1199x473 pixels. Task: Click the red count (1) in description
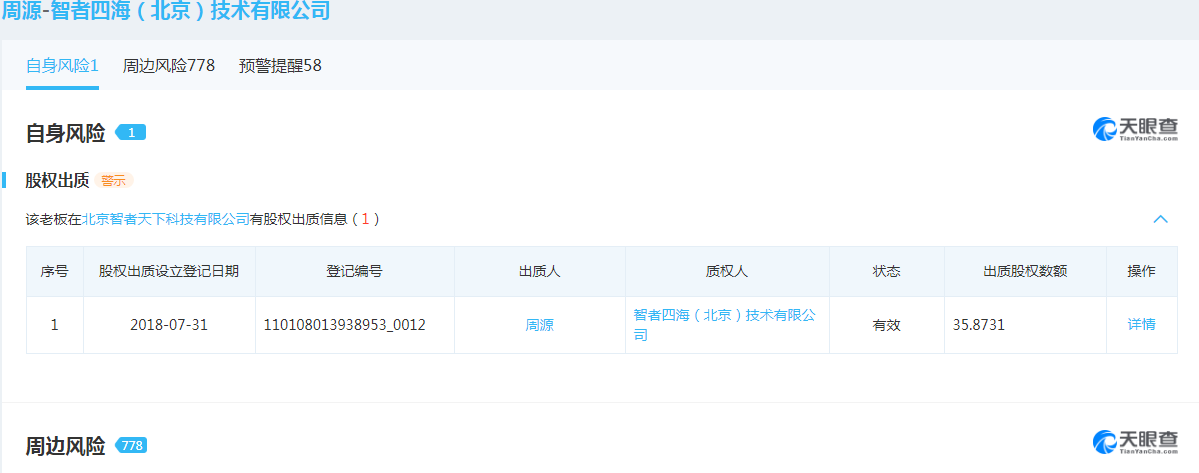click(x=366, y=219)
